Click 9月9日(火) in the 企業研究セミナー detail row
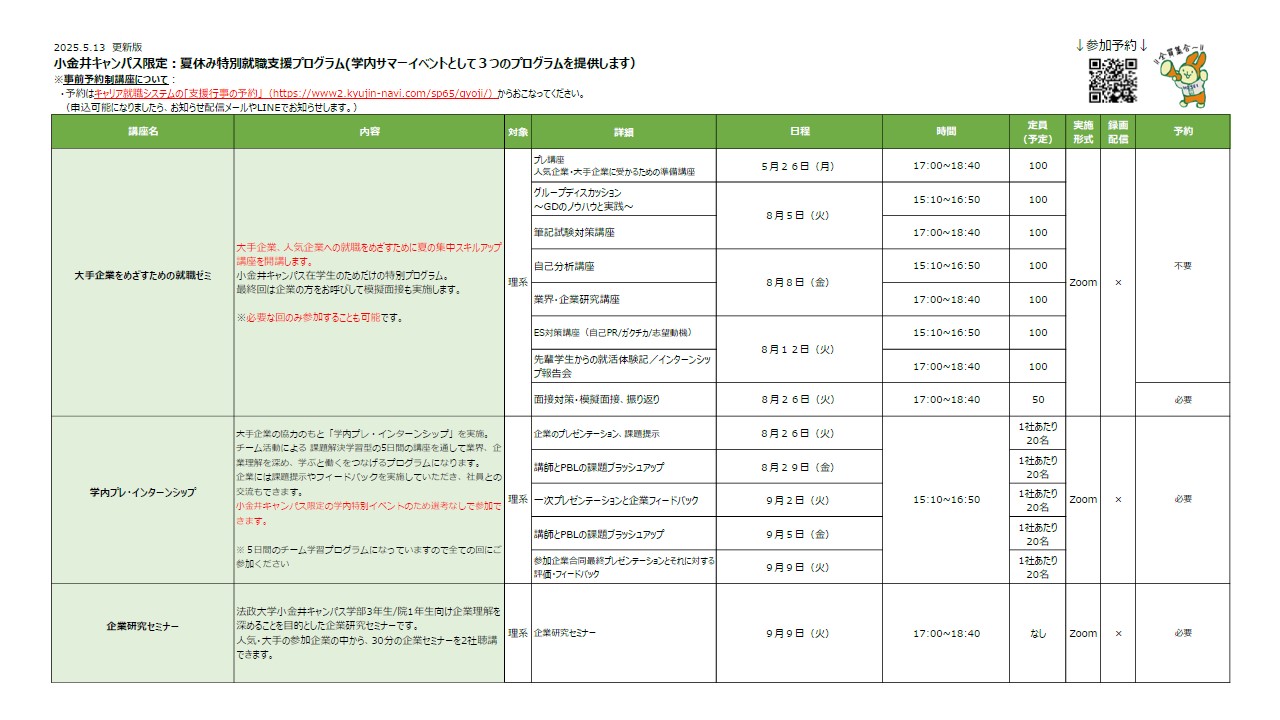Image resolution: width=1280 pixels, height=720 pixels. (798, 633)
